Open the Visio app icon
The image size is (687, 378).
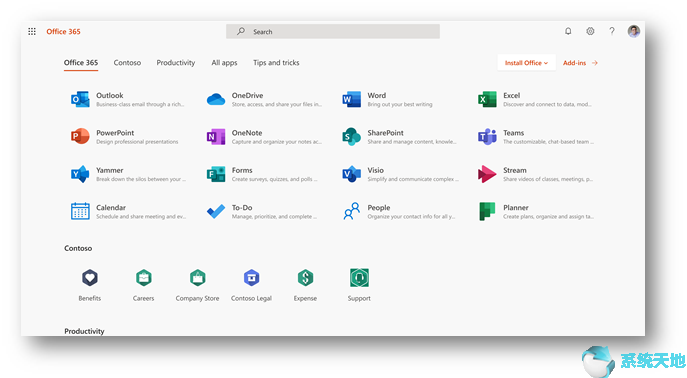351,174
